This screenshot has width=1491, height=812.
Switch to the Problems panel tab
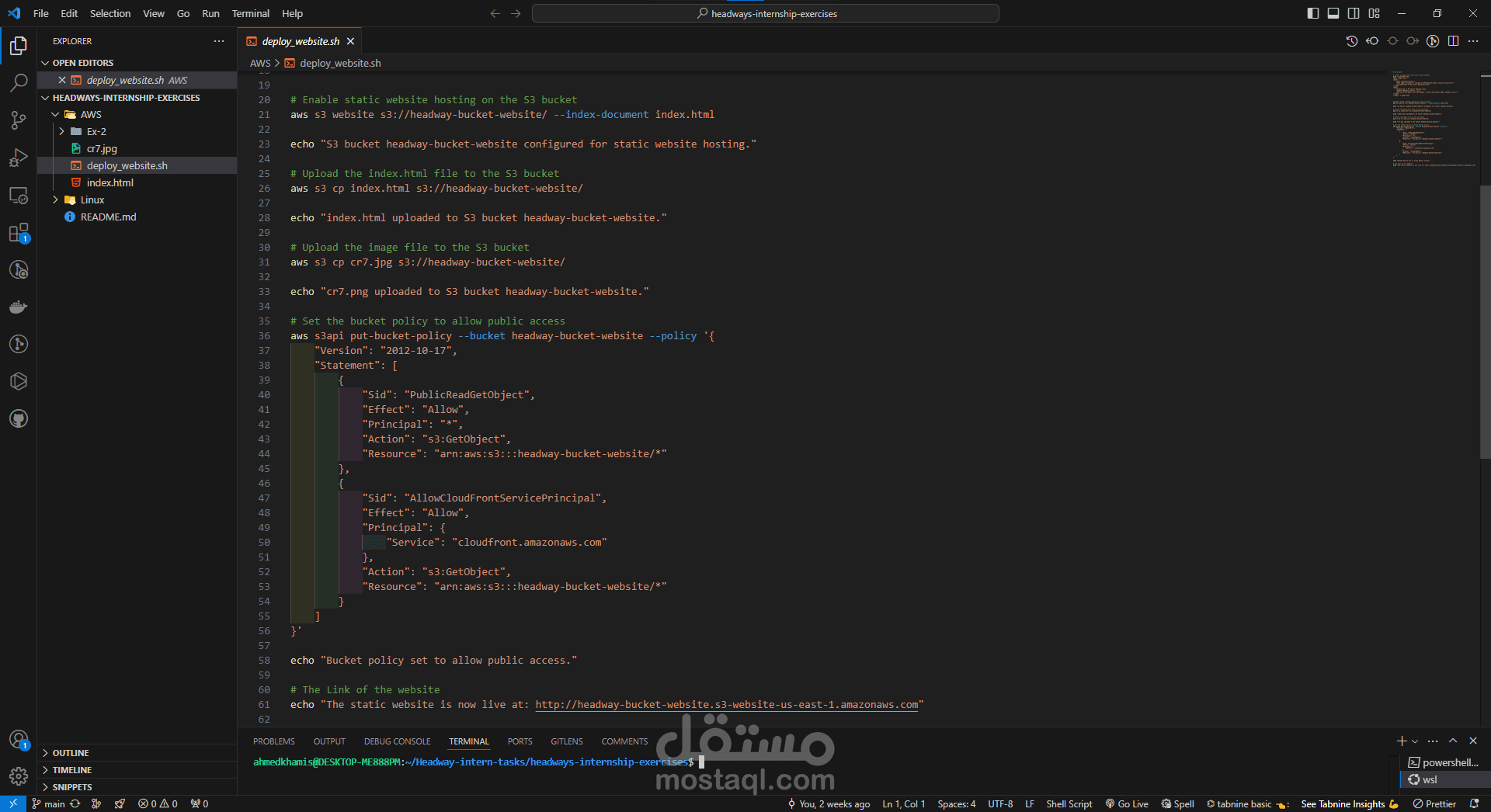tap(274, 741)
